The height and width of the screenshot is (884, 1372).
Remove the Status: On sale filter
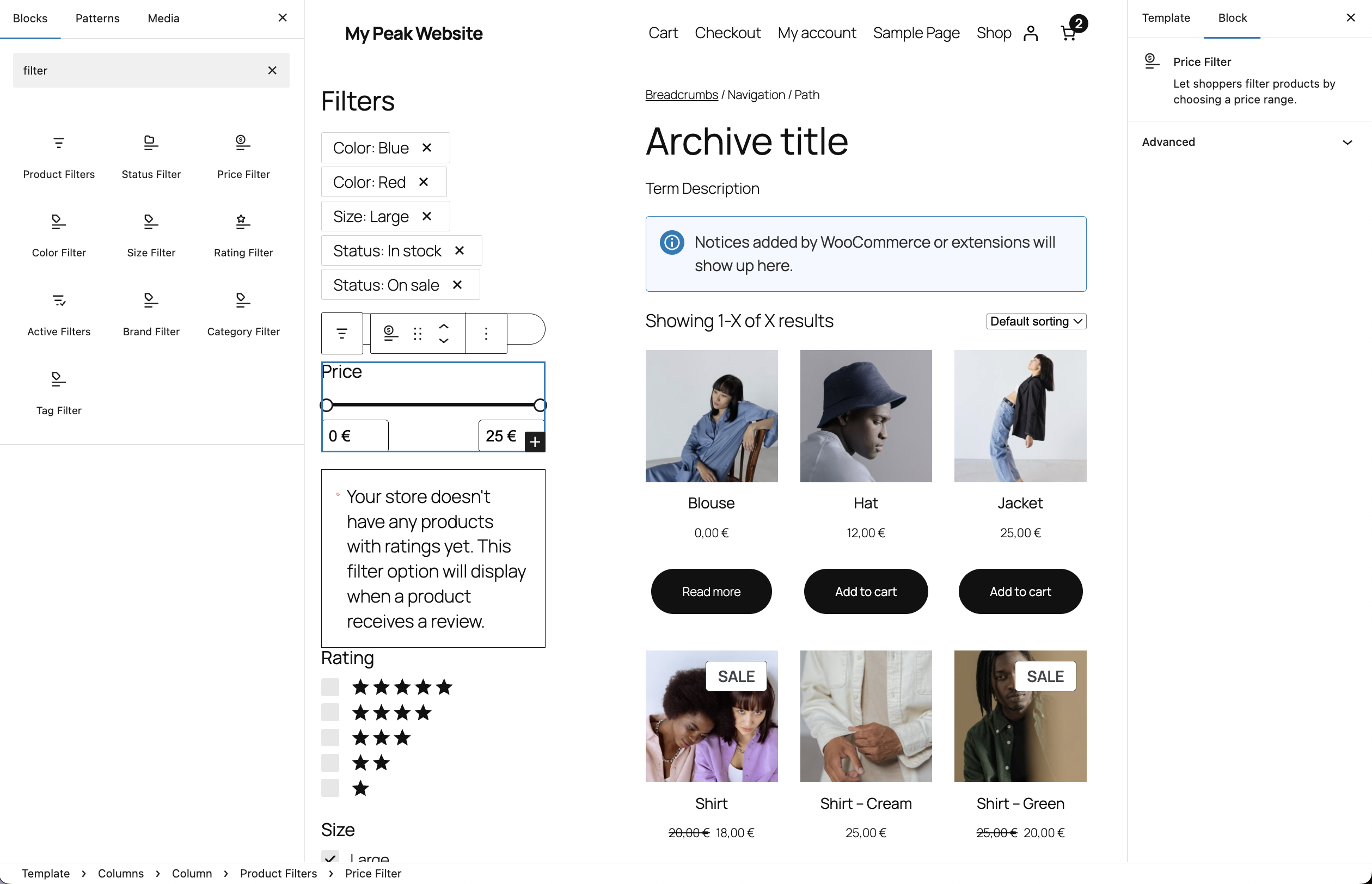pos(457,285)
